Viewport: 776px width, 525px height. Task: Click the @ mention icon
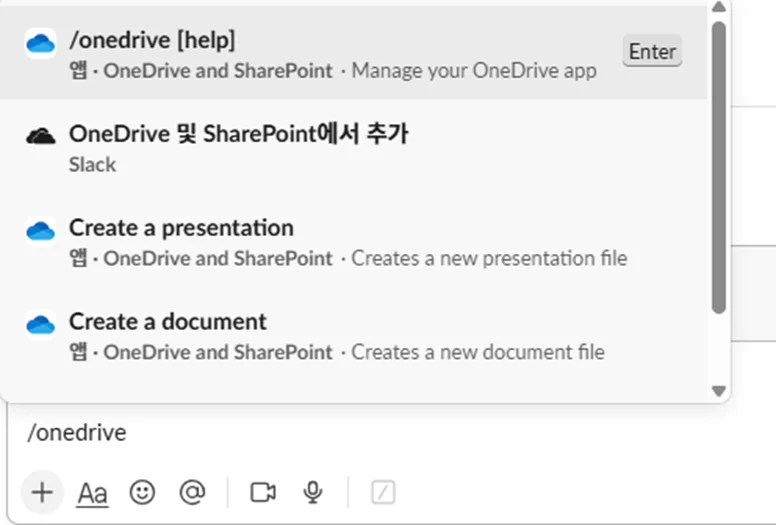click(x=192, y=492)
